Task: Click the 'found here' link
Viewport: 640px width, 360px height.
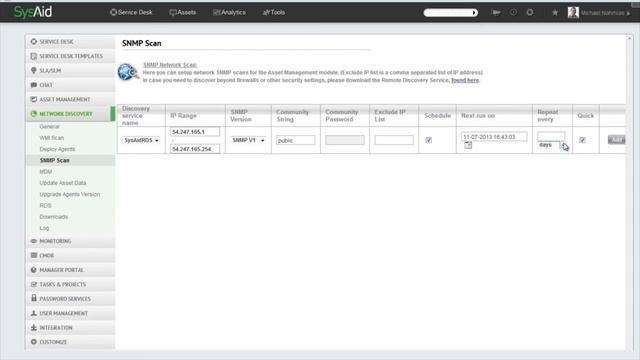Action: (465, 80)
